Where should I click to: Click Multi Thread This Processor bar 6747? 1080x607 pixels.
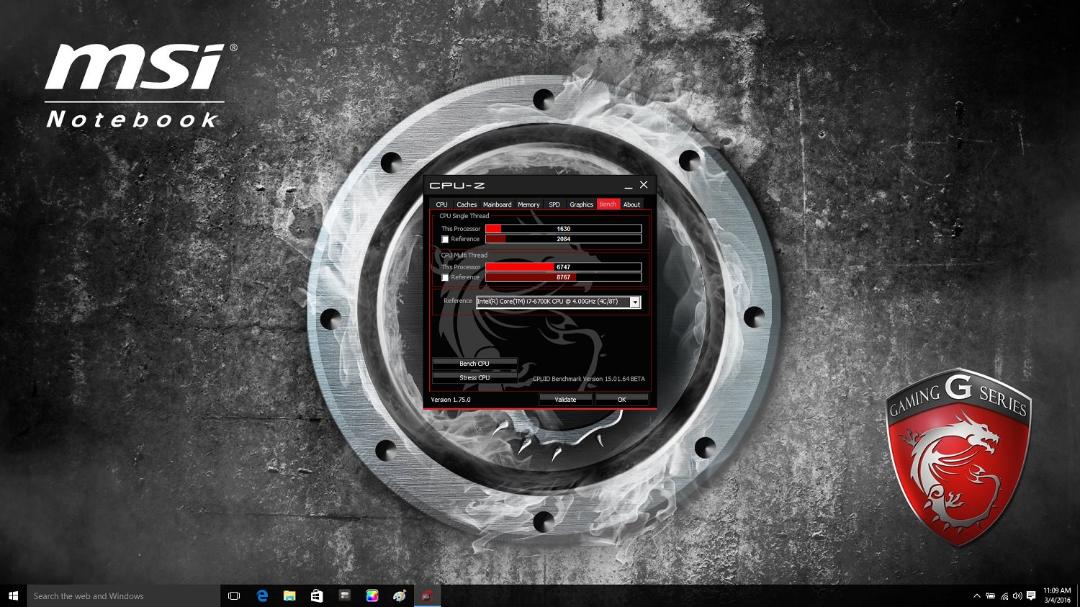click(563, 267)
